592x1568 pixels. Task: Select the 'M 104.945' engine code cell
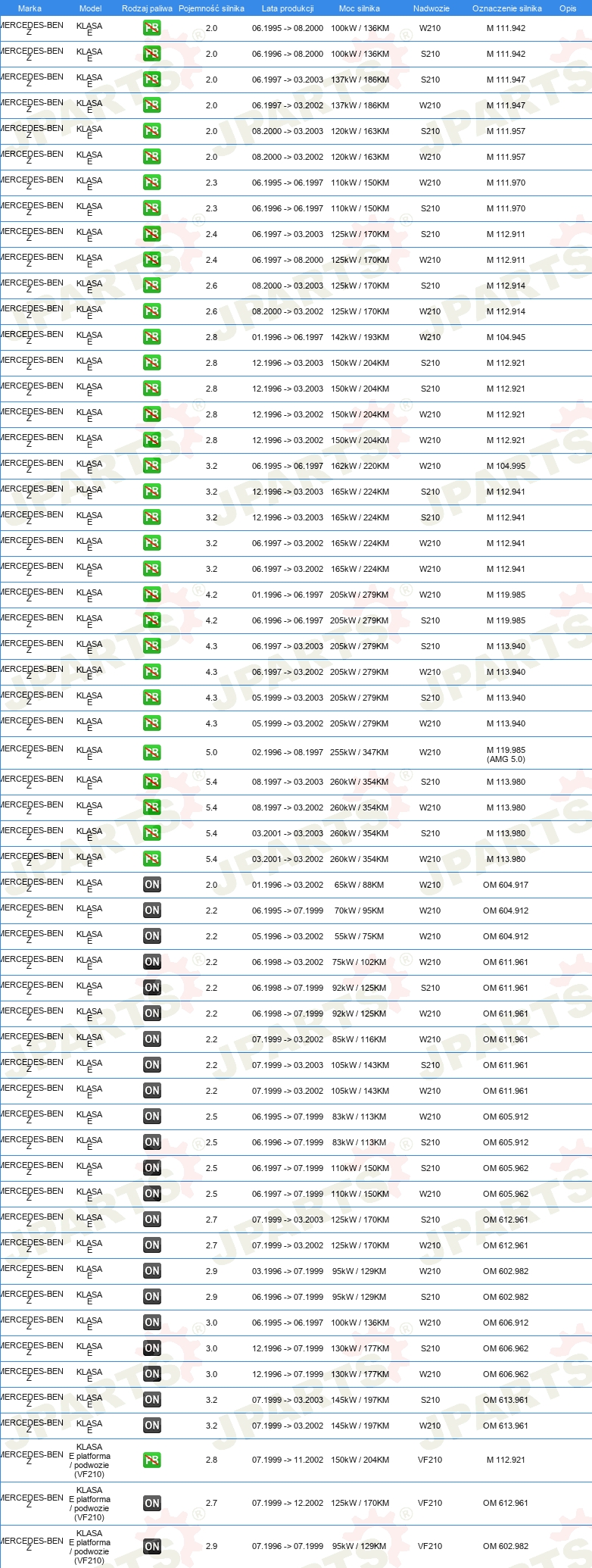click(506, 337)
